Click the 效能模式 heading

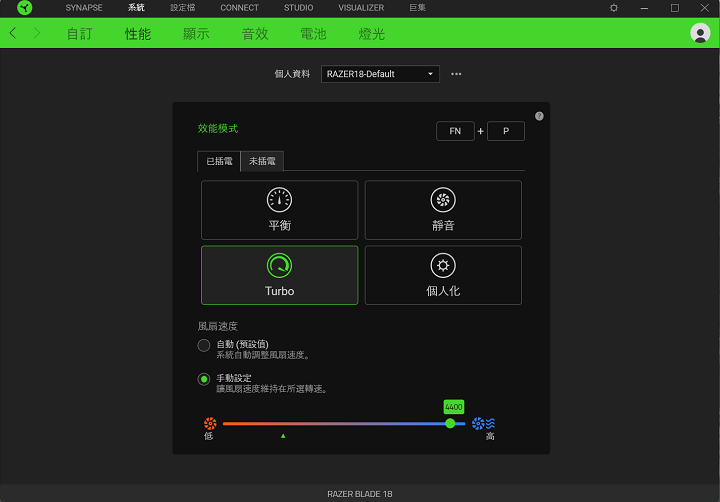[x=218, y=129]
